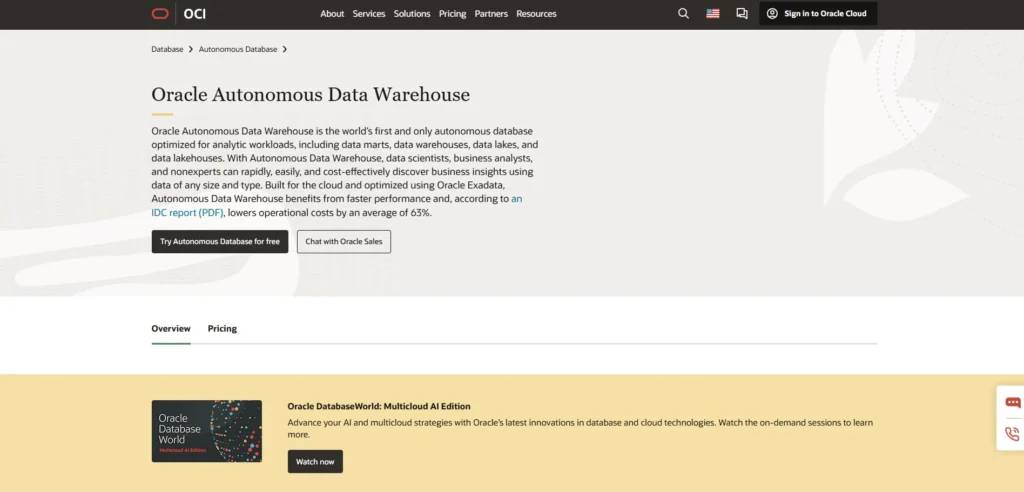Open the Resources navigation menu
This screenshot has height=492, width=1024.
pyautogui.click(x=536, y=14)
